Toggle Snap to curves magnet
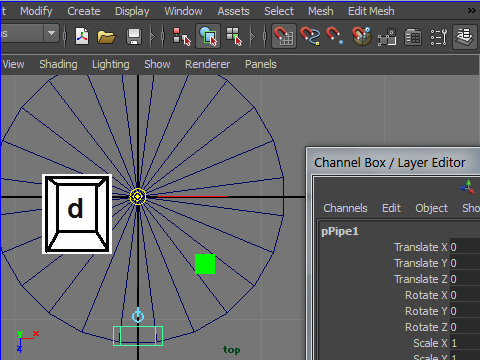Image resolution: width=480 pixels, height=360 pixels. tap(310, 36)
